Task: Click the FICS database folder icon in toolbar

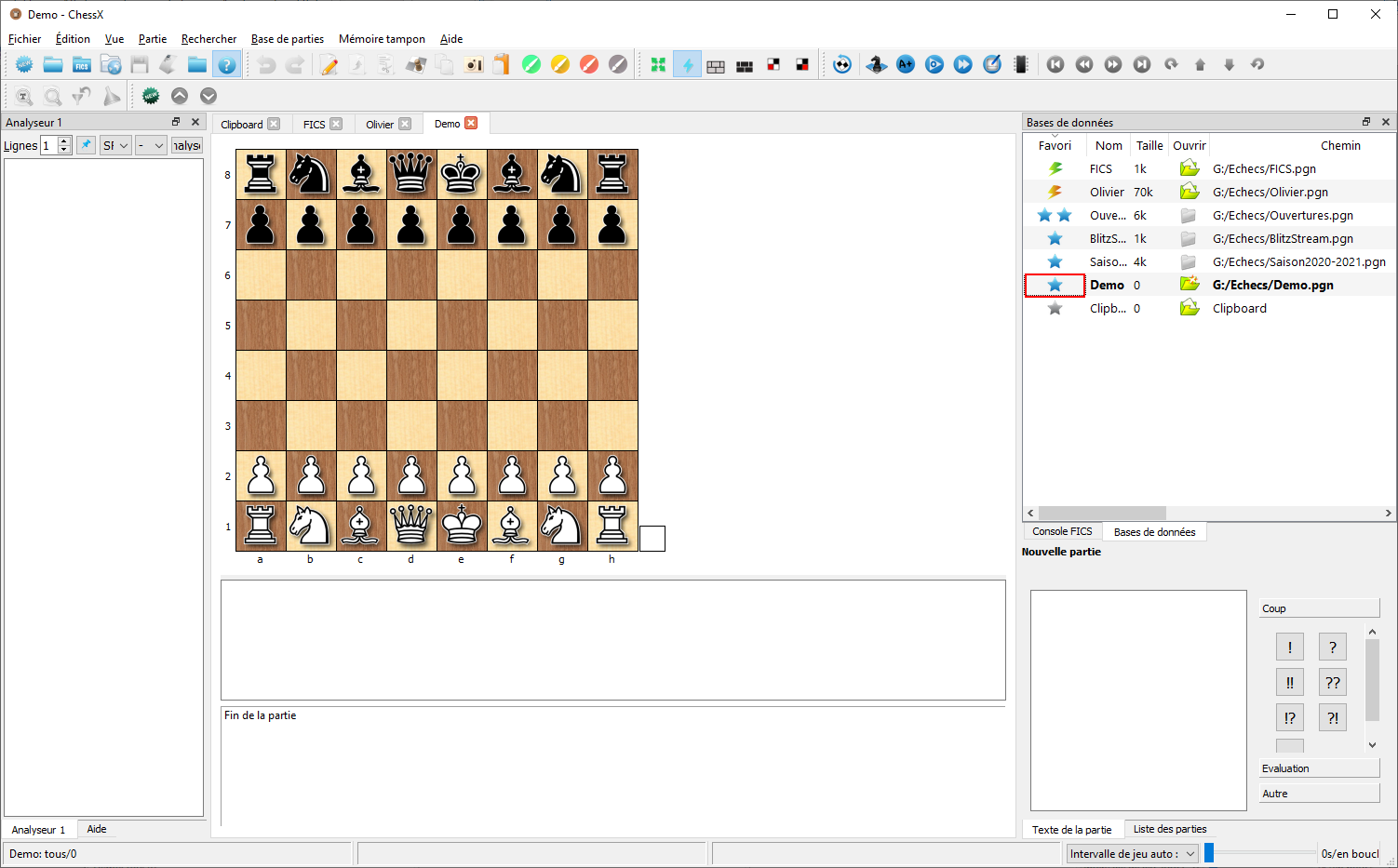Action: [x=82, y=65]
